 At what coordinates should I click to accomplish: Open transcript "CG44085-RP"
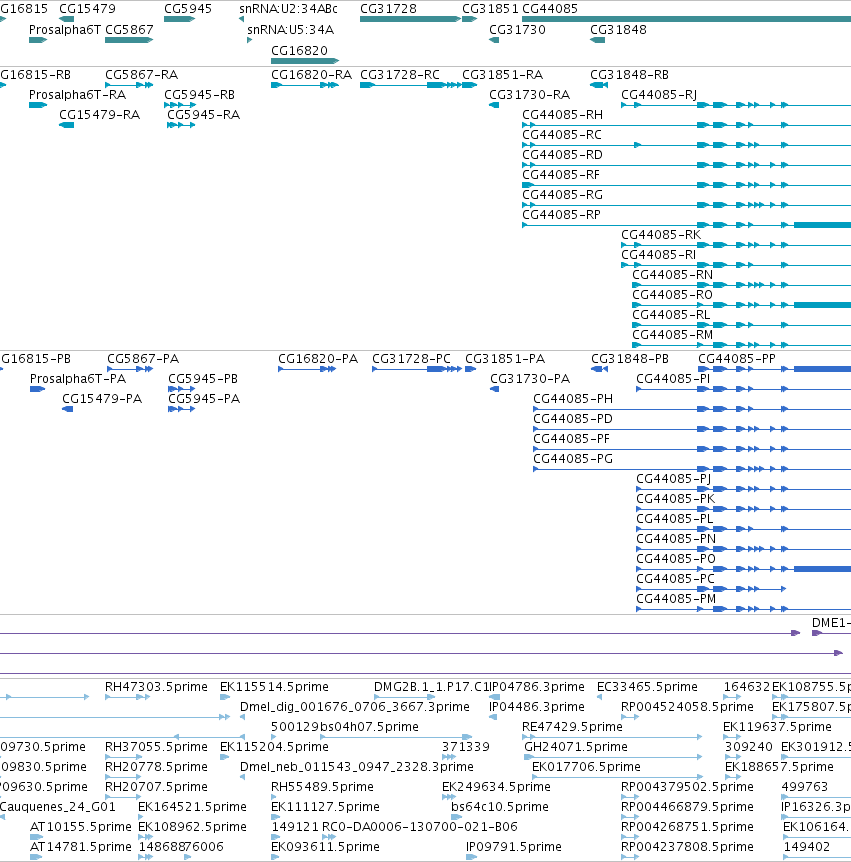click(x=561, y=215)
